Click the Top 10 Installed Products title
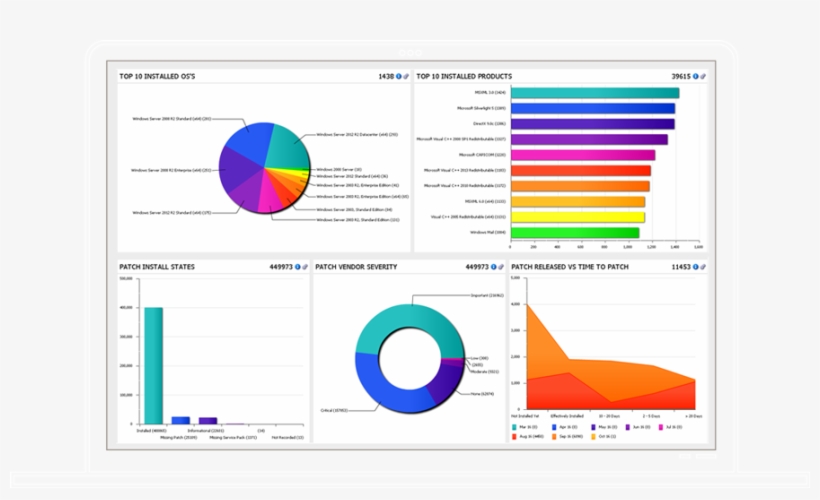 pos(464,76)
